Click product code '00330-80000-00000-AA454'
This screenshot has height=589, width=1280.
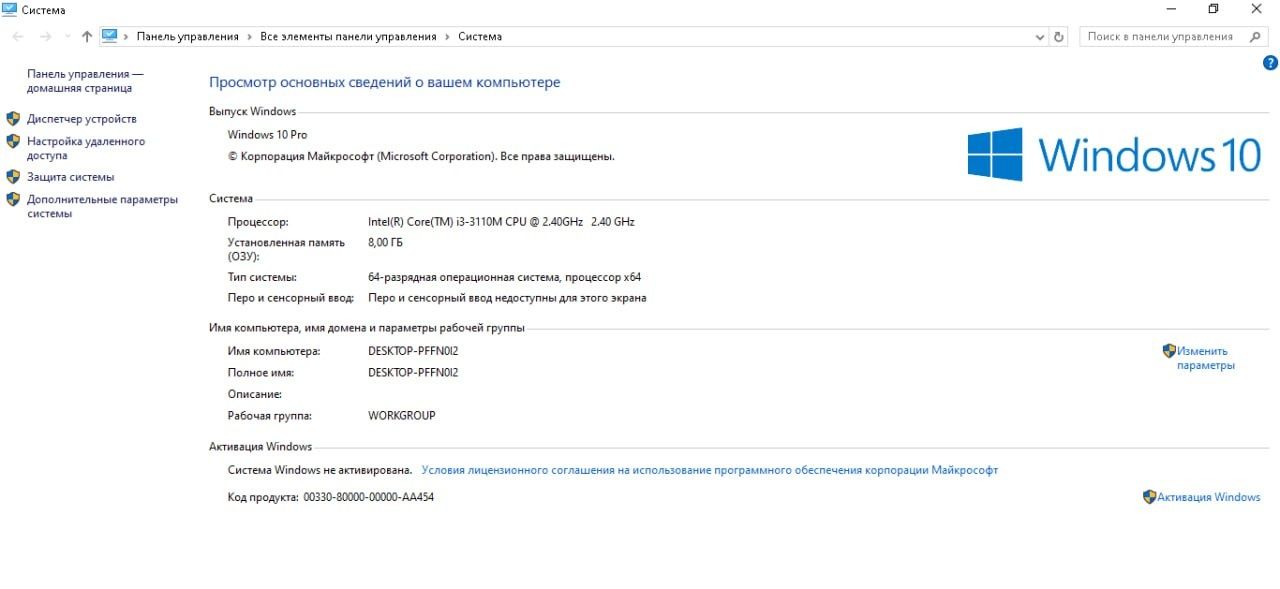coord(369,497)
